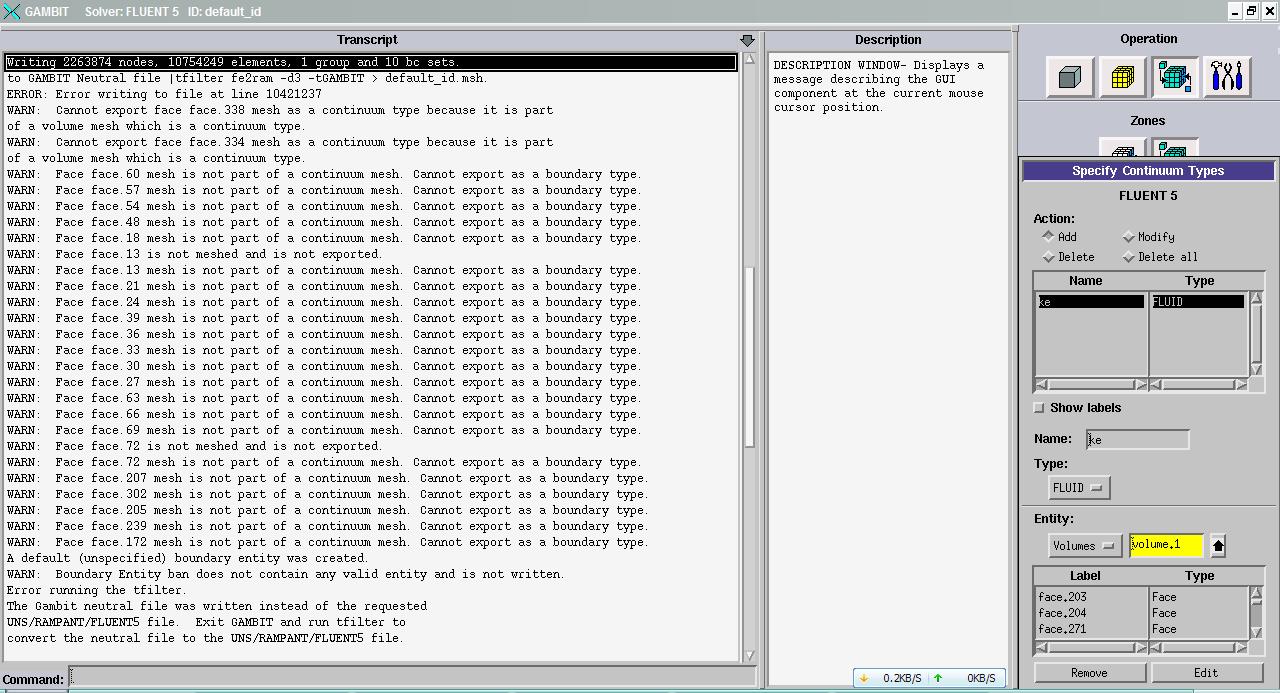Select the Specify Continuum Types zone icon
Screen dimensions: 1280x693
(x=1174, y=151)
